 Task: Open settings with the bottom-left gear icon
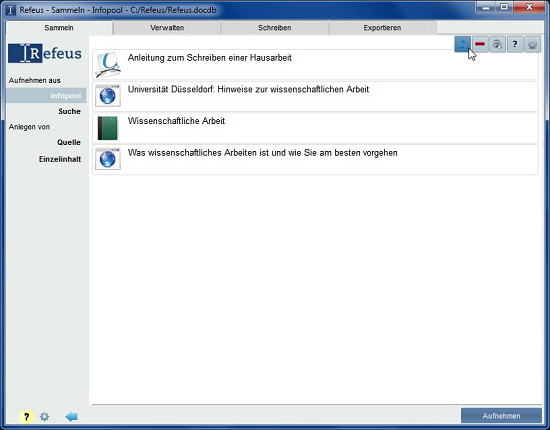coord(45,417)
